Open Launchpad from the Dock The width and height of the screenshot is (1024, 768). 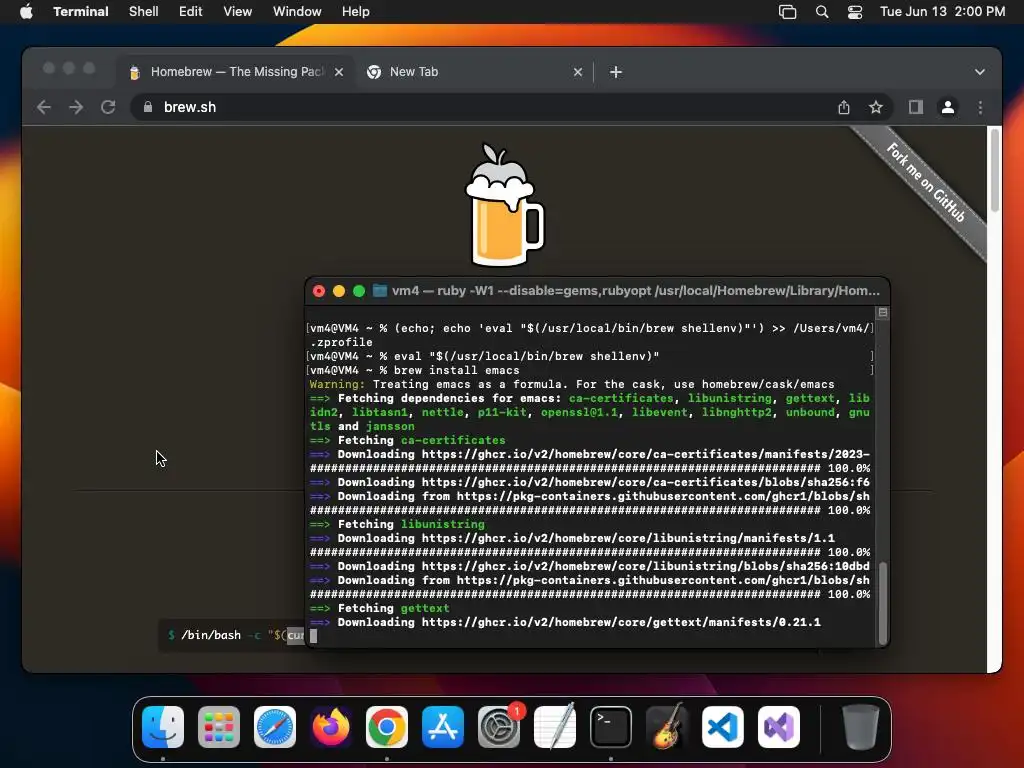219,727
